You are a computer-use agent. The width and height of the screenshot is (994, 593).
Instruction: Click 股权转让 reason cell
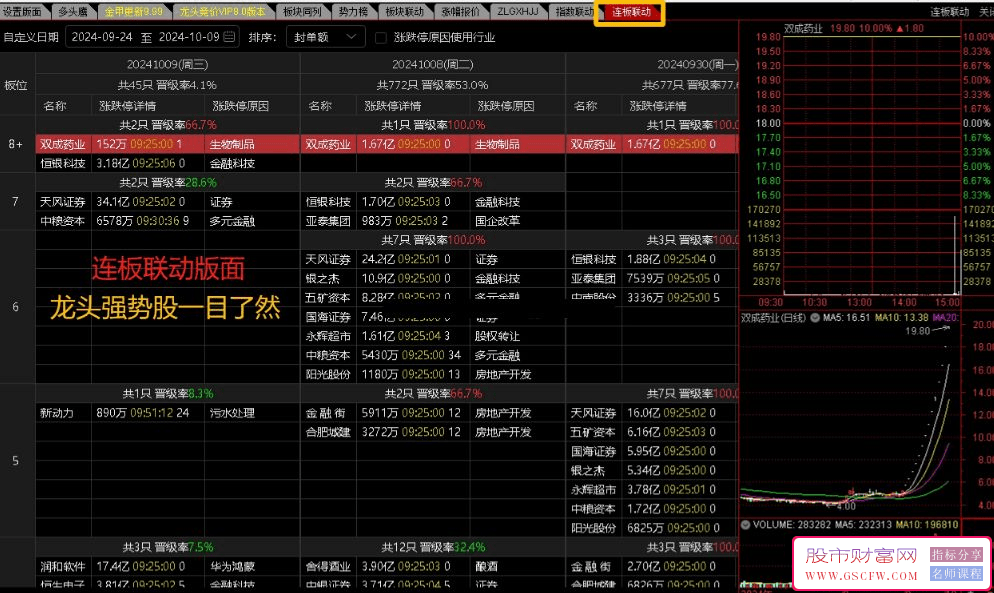click(498, 336)
